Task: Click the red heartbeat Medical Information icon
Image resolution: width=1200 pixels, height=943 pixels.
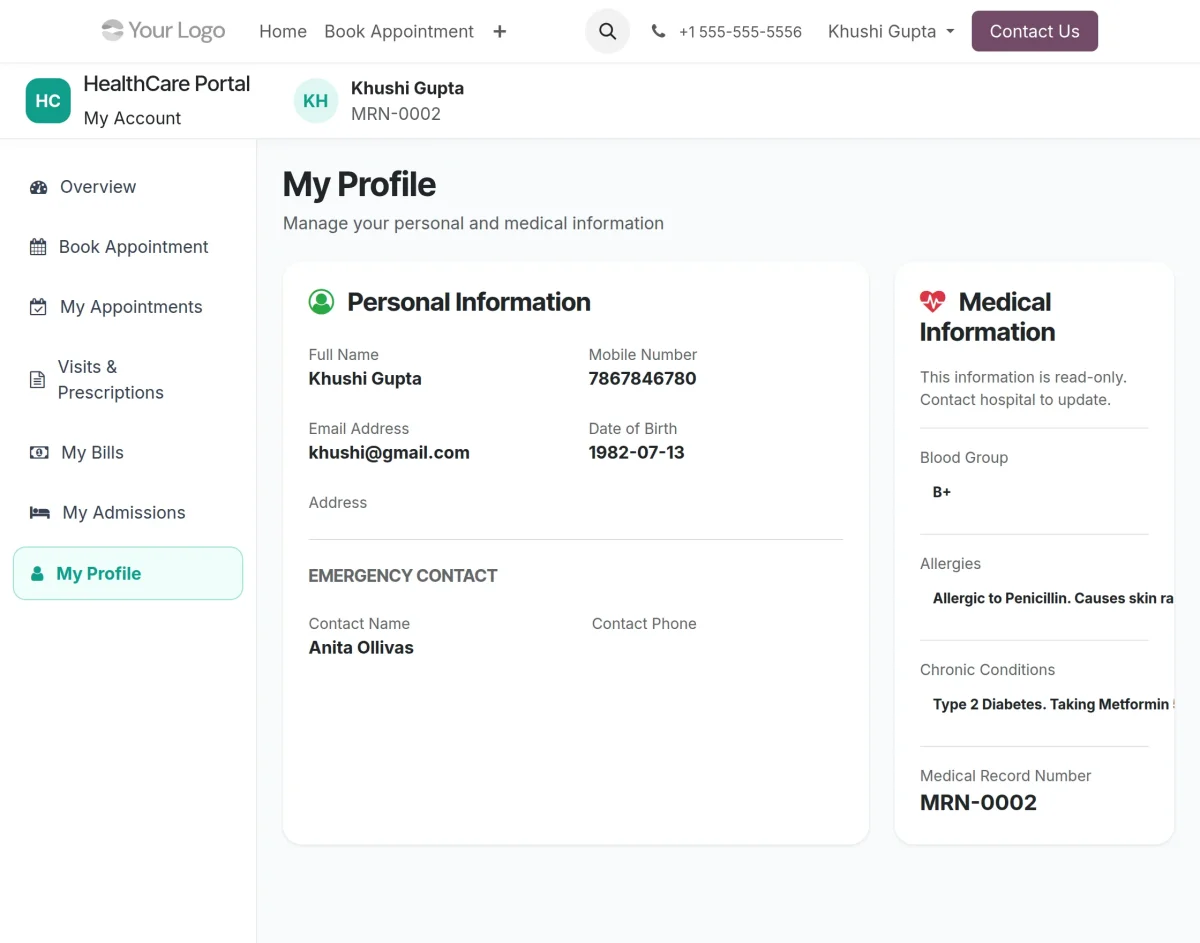Action: point(932,301)
